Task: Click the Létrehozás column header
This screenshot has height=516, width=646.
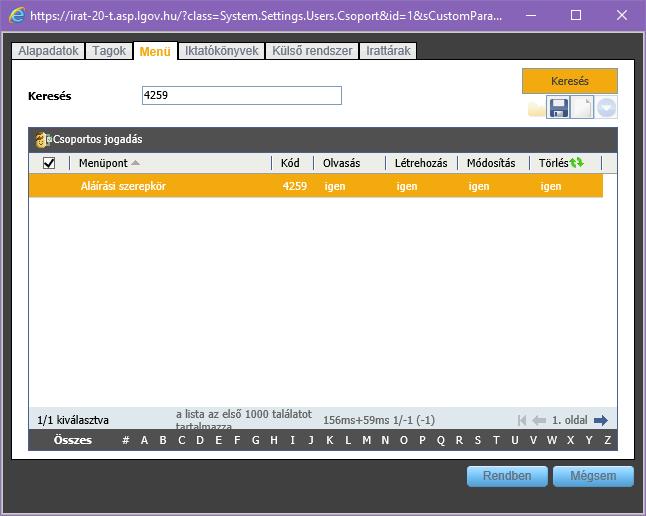Action: pos(421,163)
